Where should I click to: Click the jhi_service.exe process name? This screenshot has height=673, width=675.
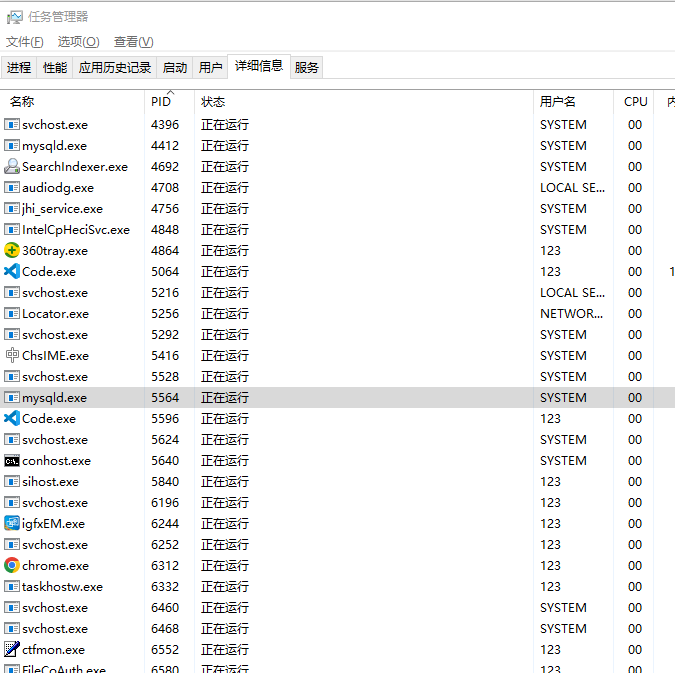[x=63, y=209]
